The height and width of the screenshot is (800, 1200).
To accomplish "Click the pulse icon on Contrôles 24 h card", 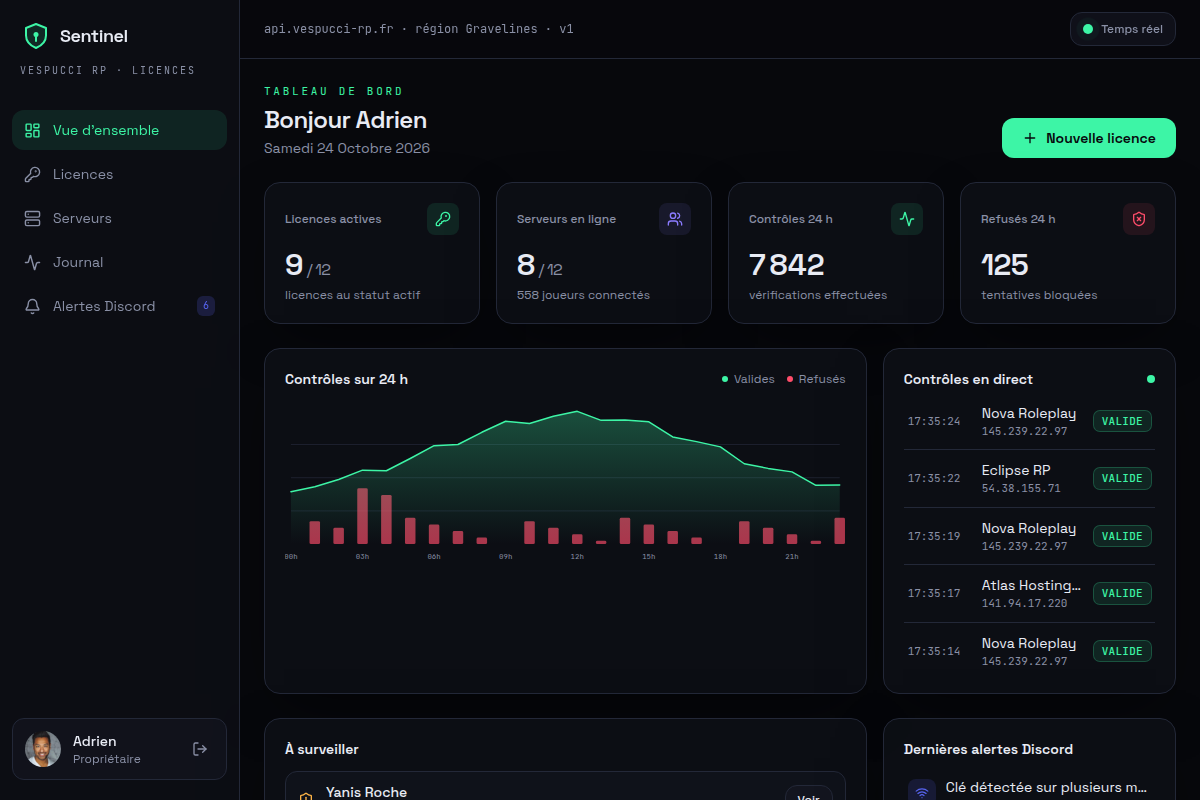I will tap(907, 219).
